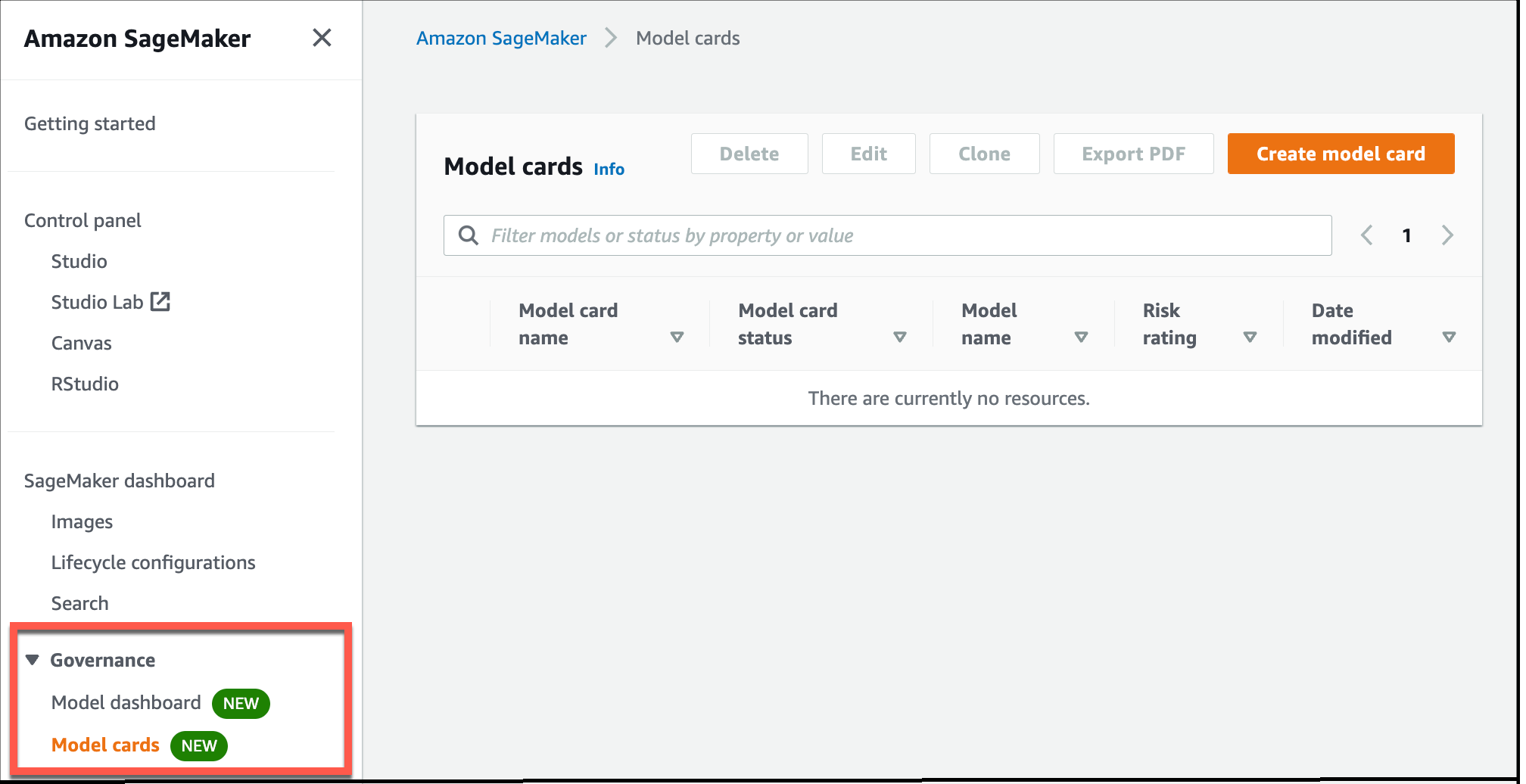Click the Export PDF button
1526x784 pixels.
[1133, 154]
